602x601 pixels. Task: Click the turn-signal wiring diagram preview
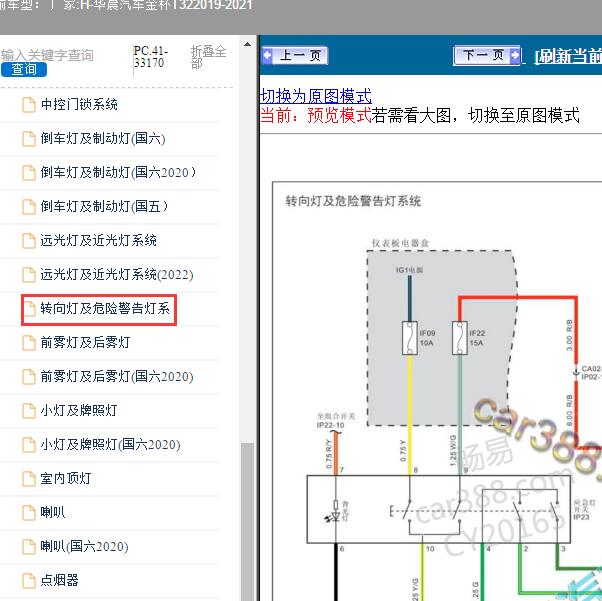[x=437, y=391]
